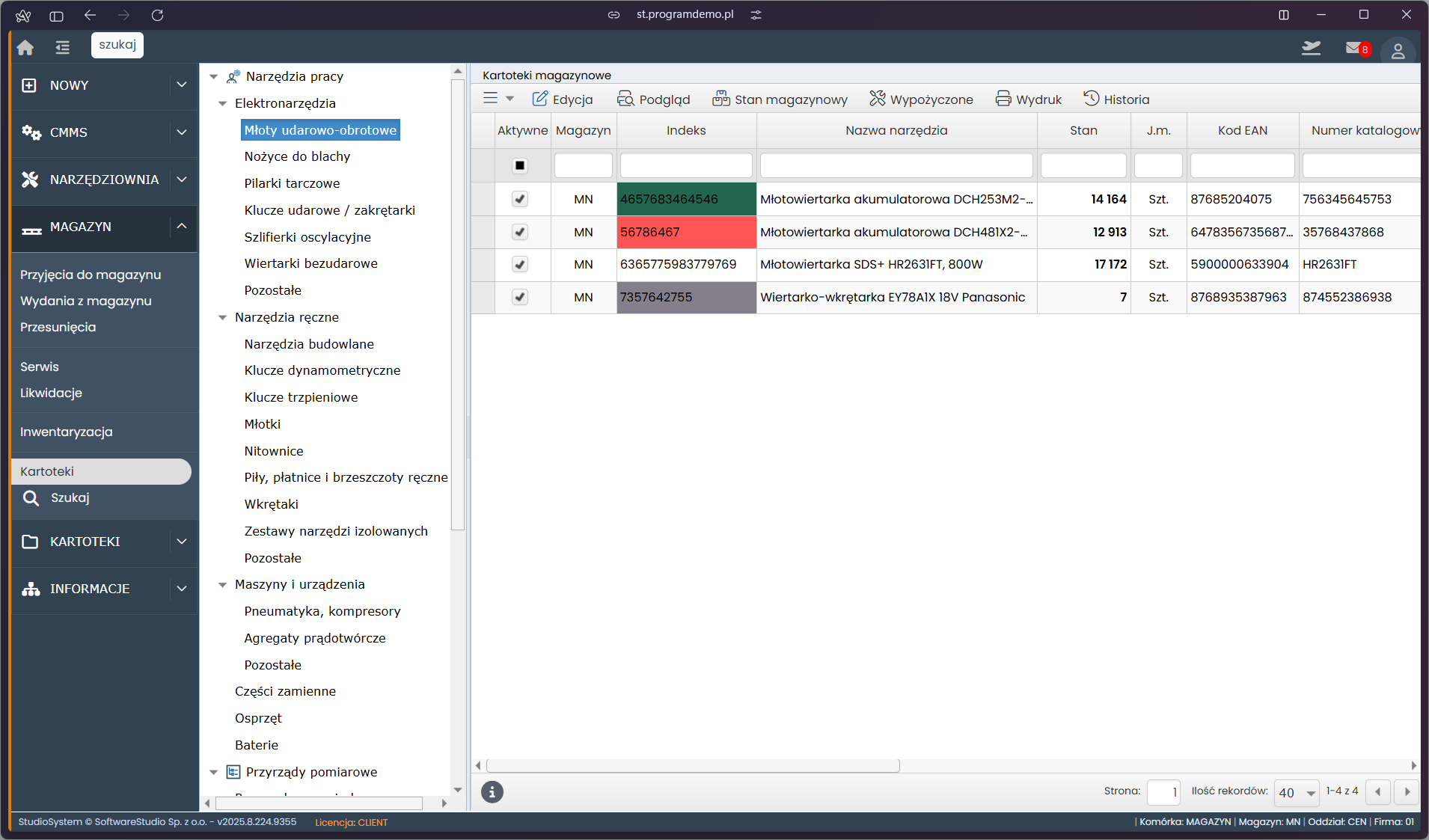Open Inwentaryzacja in the Magazyn menu
The width and height of the screenshot is (1429, 840).
(x=67, y=432)
